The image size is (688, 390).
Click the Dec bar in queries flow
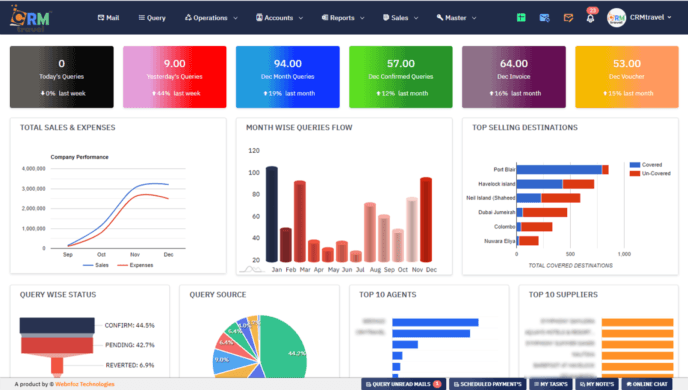426,220
